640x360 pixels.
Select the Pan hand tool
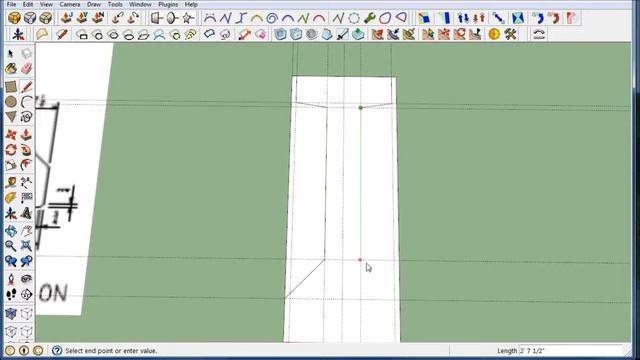27,231
